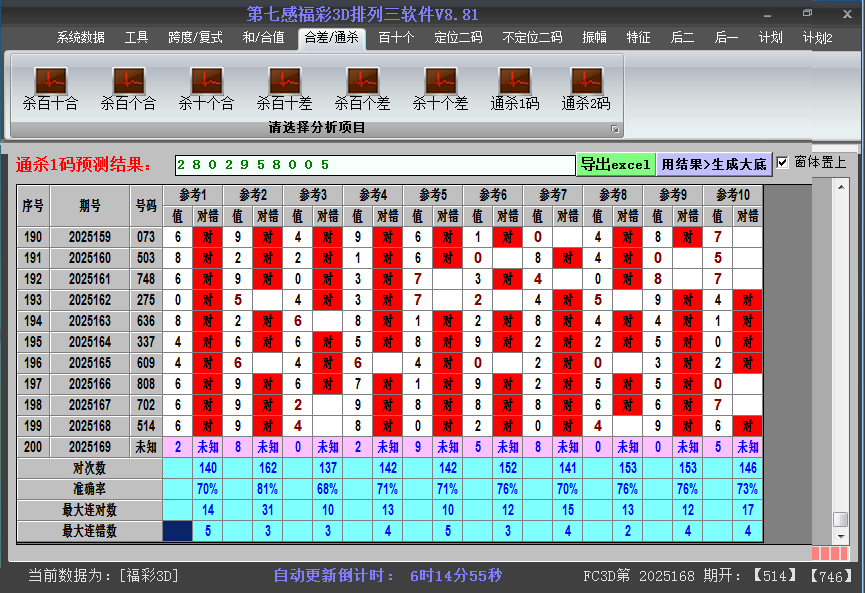Restore down the application window
Screen dimensions: 865x593
[x=807, y=13]
